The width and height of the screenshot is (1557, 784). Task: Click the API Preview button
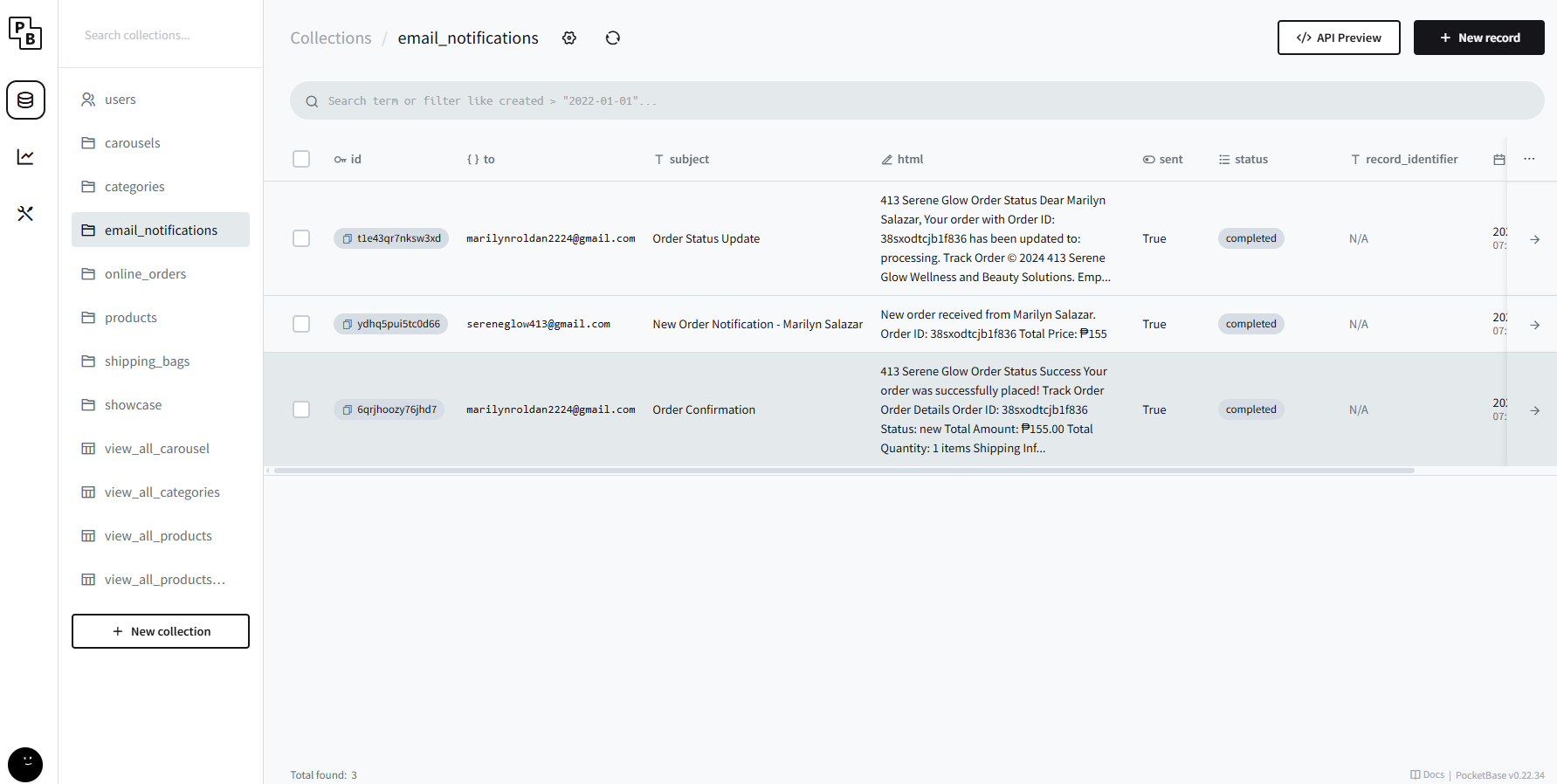point(1339,38)
